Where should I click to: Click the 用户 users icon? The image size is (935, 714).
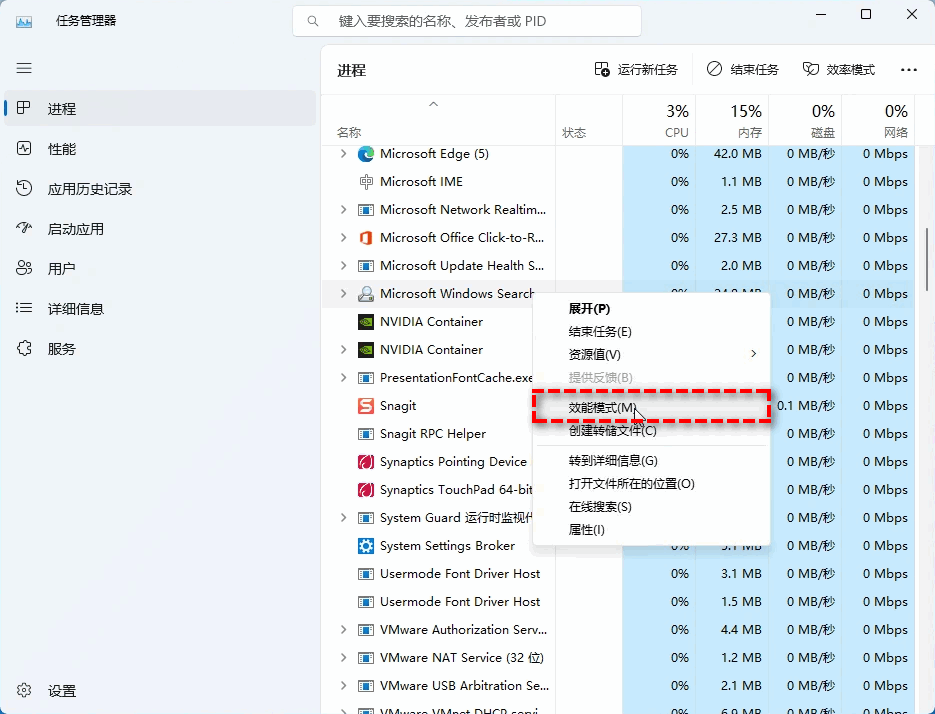click(24, 268)
